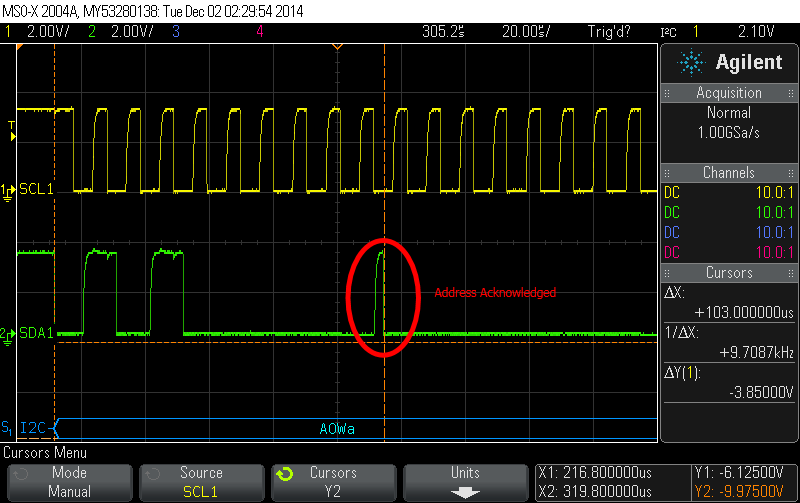Screen dimensions: 800x503
Task: Click the +103.000000us delta X value
Action: tap(744, 312)
